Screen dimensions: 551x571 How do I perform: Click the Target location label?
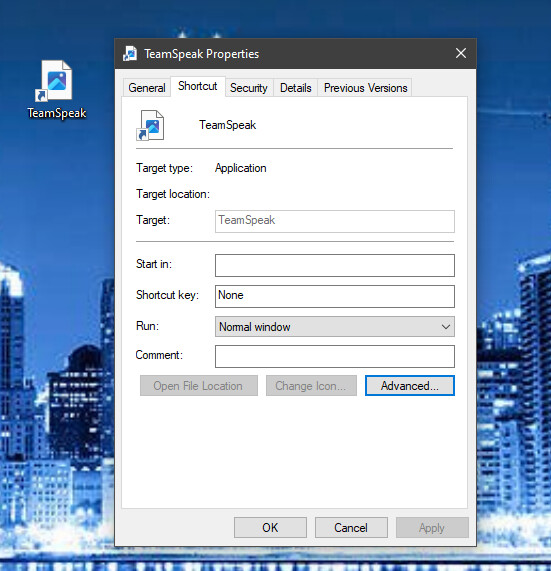pyautogui.click(x=173, y=194)
